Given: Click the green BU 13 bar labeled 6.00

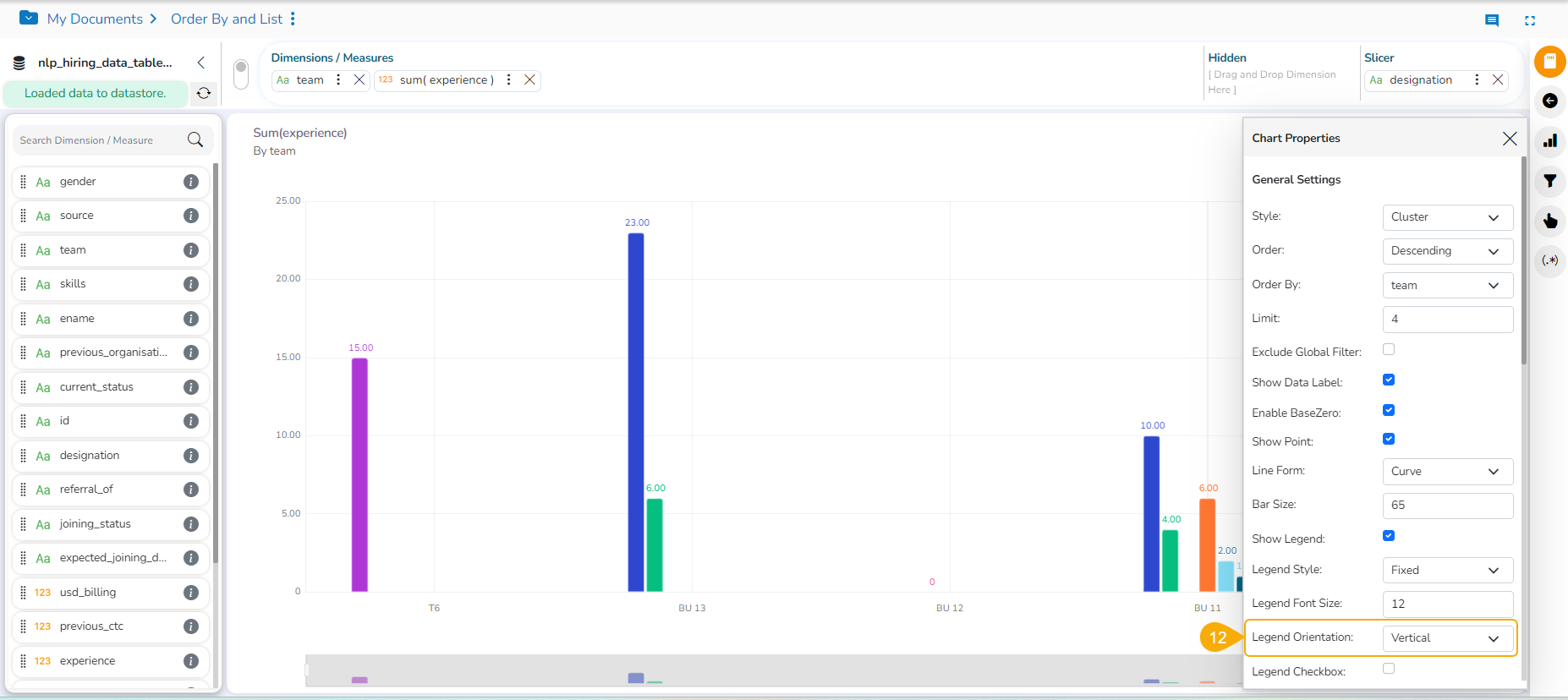Looking at the screenshot, I should point(655,544).
